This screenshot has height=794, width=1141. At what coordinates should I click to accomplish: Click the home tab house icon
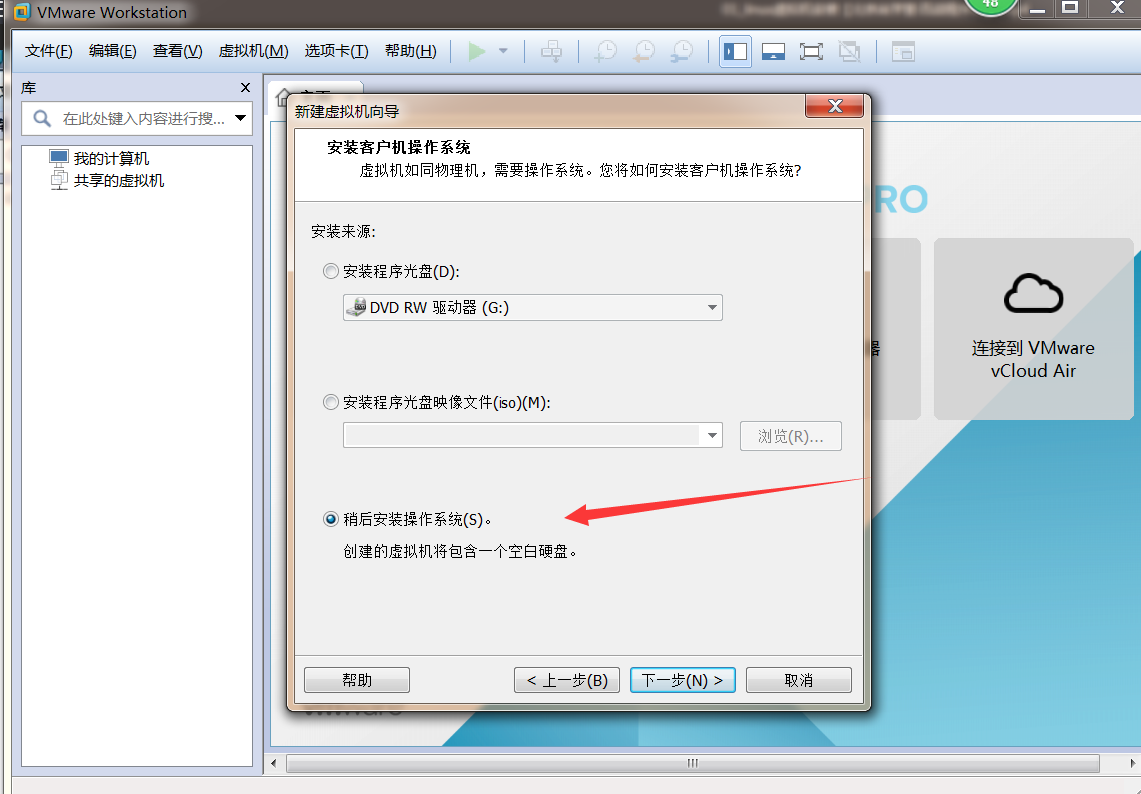point(282,98)
